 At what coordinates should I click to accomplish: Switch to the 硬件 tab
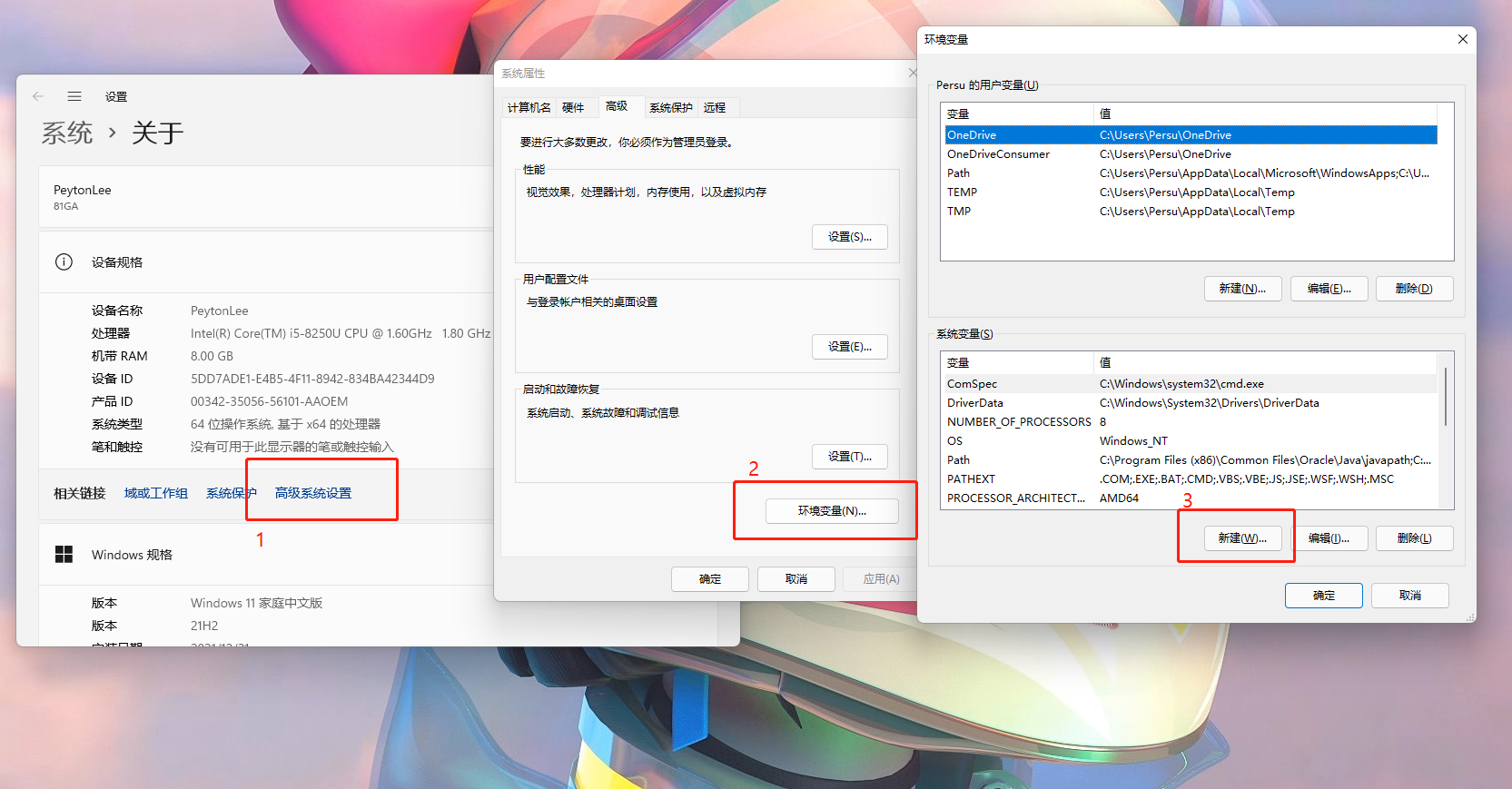coord(573,107)
